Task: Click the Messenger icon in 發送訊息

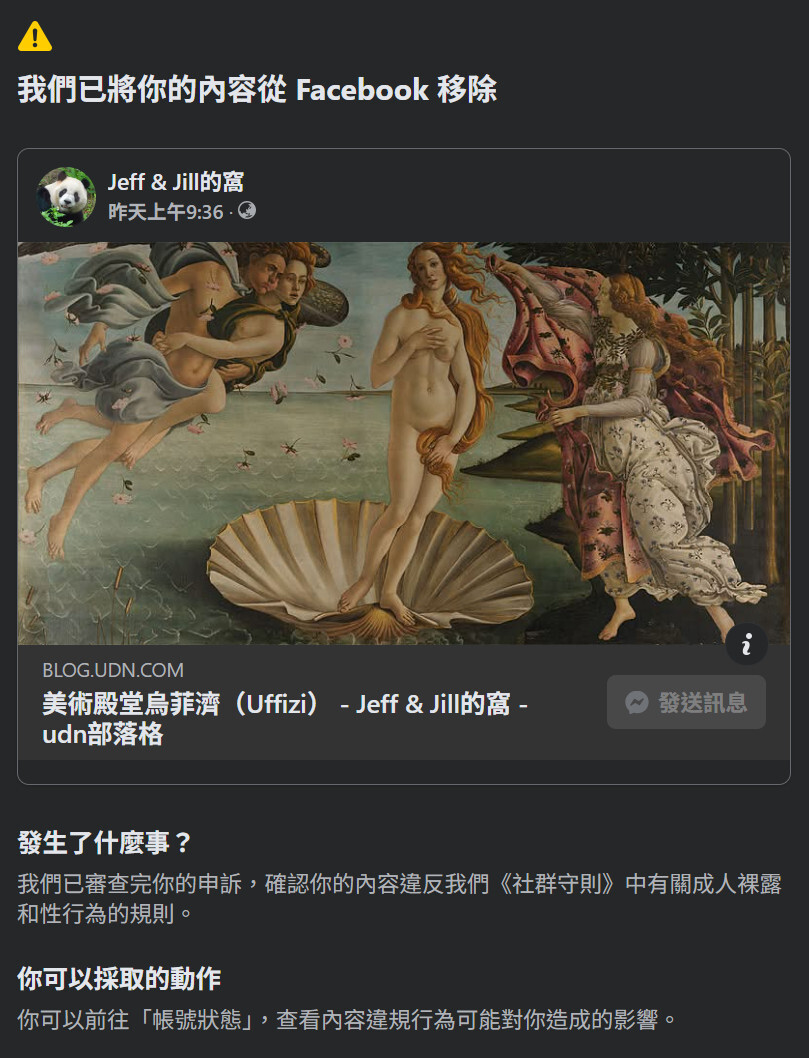Action: [637, 702]
